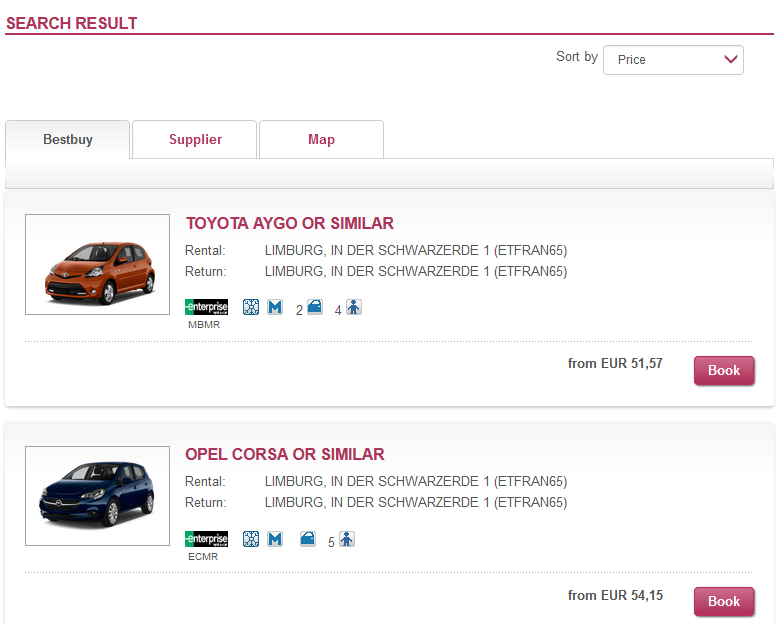Click the MBMR car code text
The width and height of the screenshot is (784, 624).
point(204,325)
